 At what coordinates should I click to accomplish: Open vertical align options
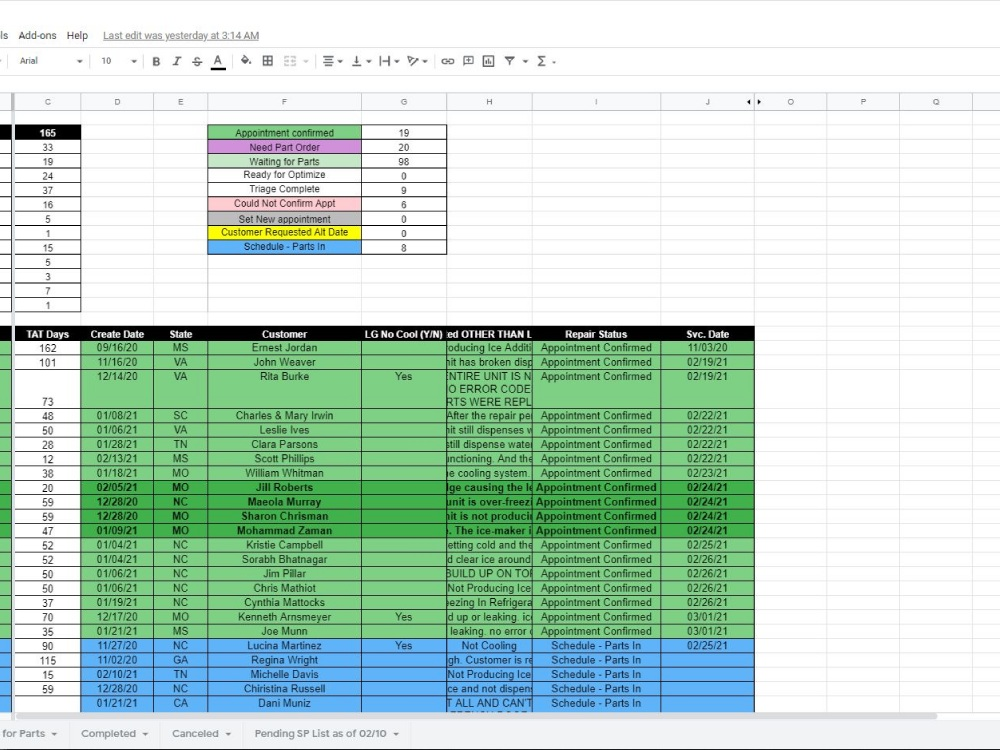point(361,61)
